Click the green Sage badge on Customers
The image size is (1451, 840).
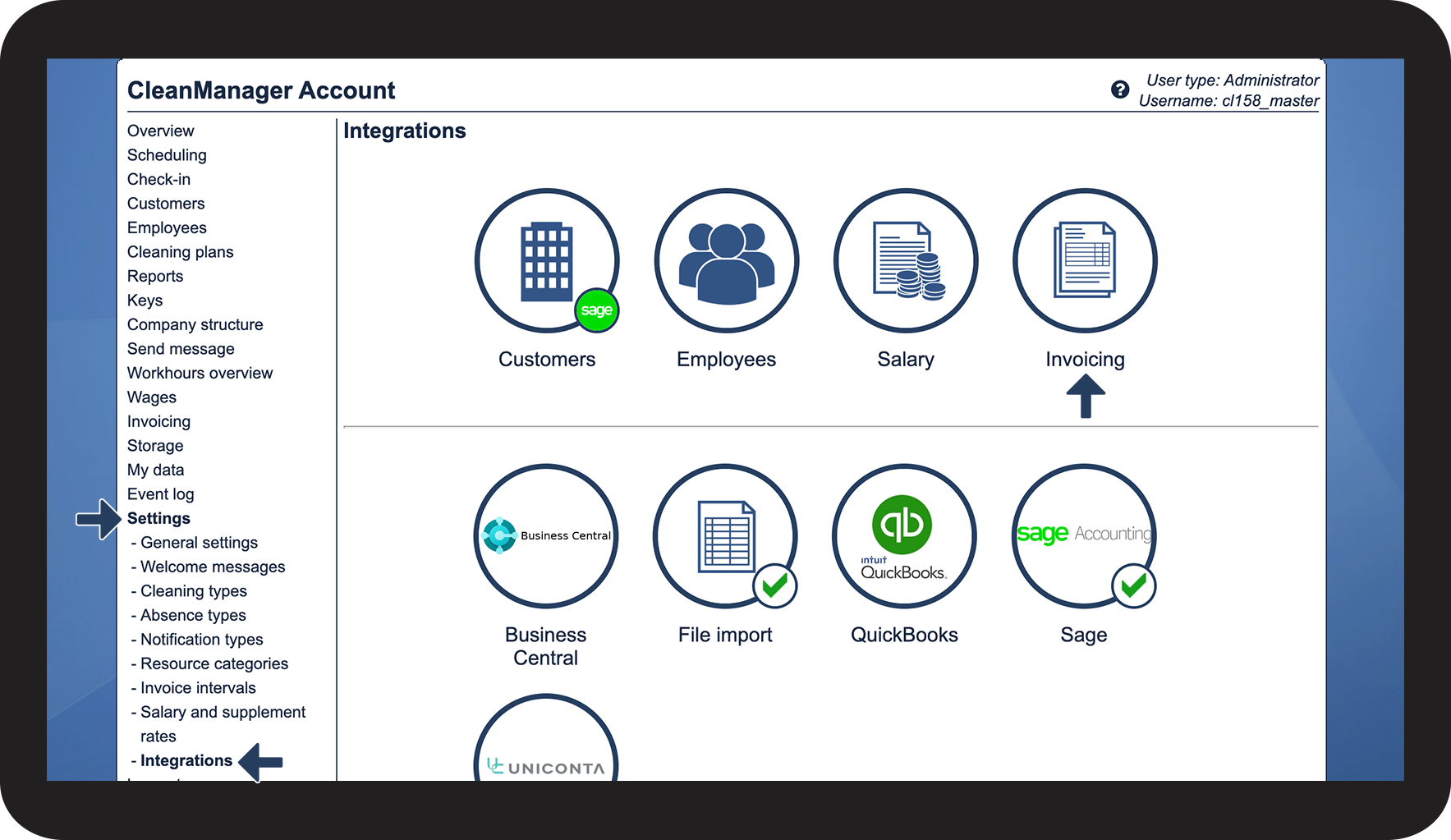597,310
